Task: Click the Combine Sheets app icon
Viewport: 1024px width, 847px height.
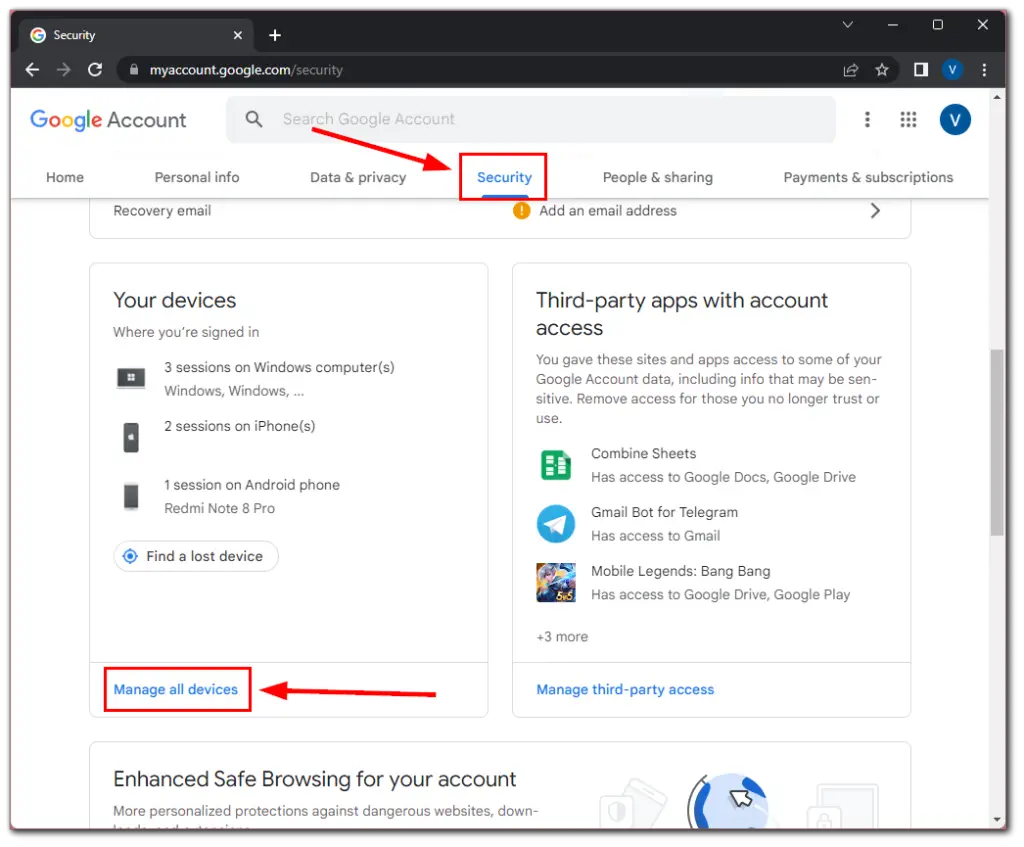Action: (x=556, y=465)
